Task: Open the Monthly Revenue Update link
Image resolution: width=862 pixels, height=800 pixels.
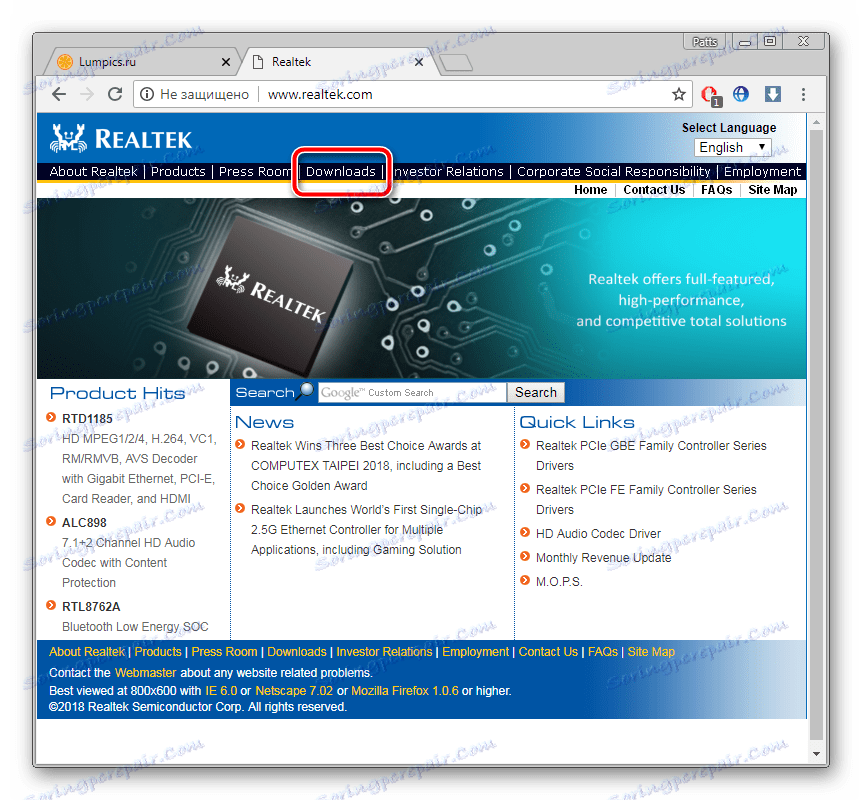Action: pyautogui.click(x=604, y=558)
